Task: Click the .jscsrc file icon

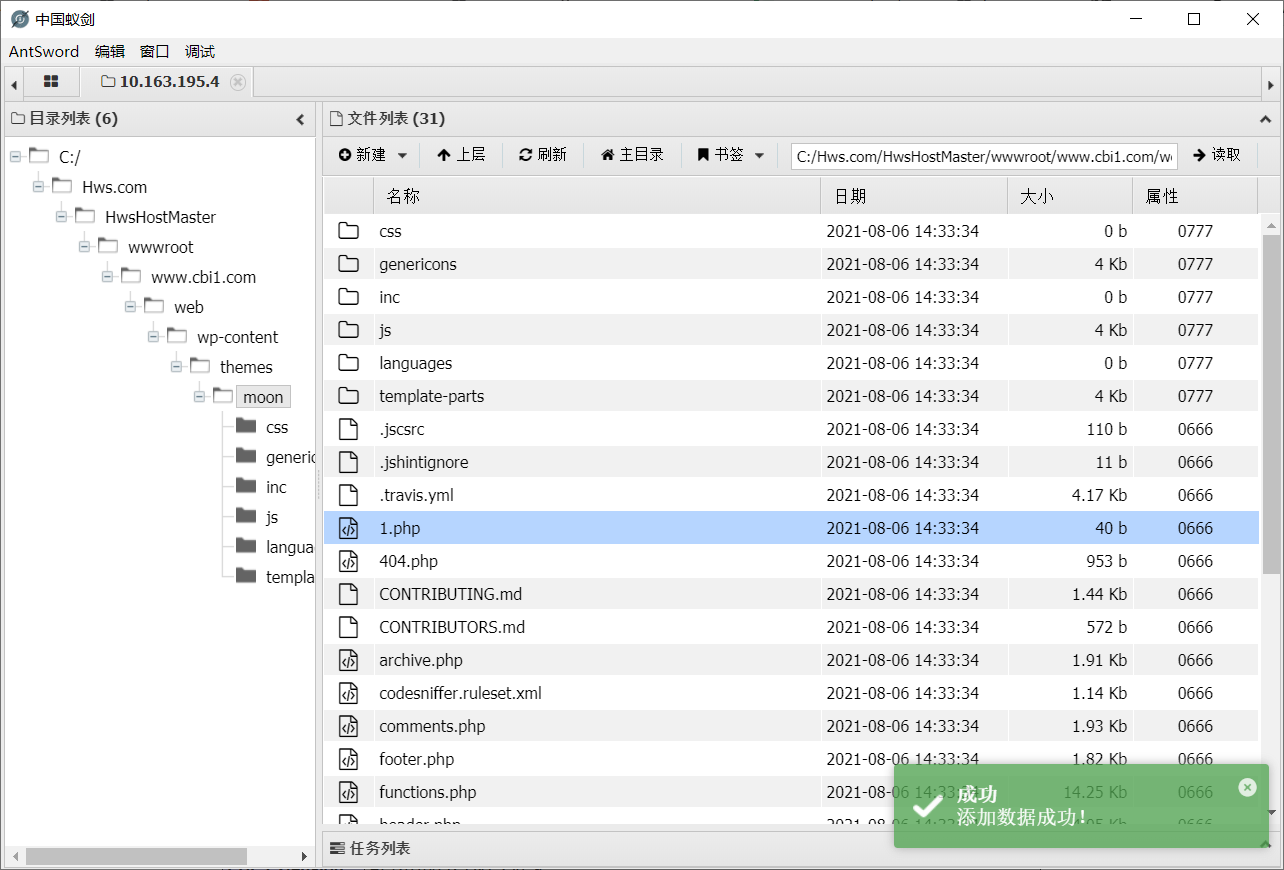Action: [348, 429]
